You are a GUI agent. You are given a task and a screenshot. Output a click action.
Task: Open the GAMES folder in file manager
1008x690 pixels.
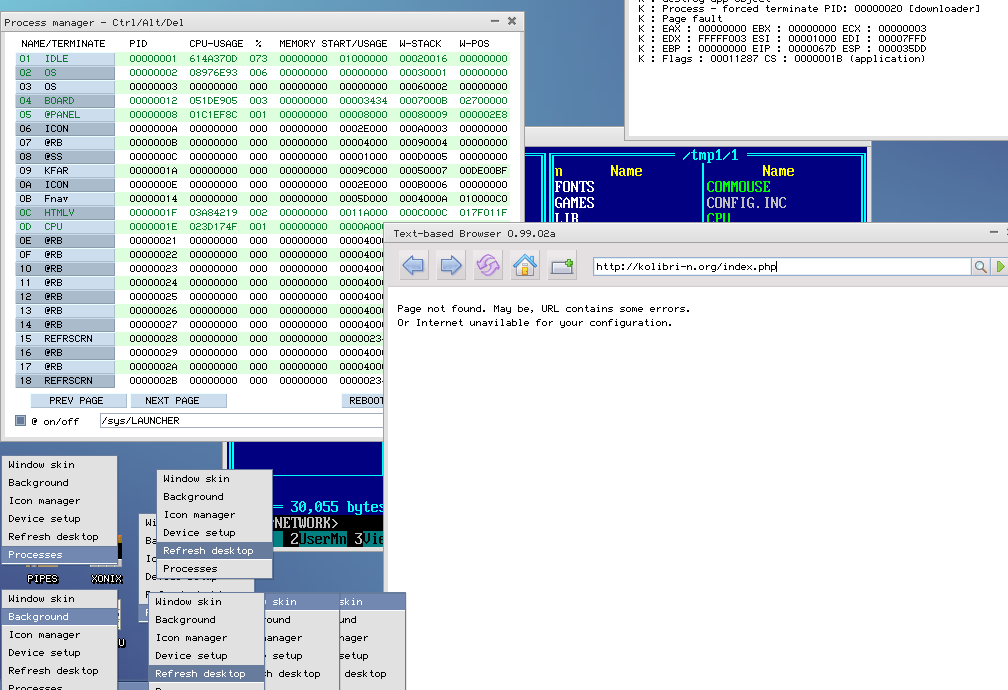pyautogui.click(x=575, y=203)
